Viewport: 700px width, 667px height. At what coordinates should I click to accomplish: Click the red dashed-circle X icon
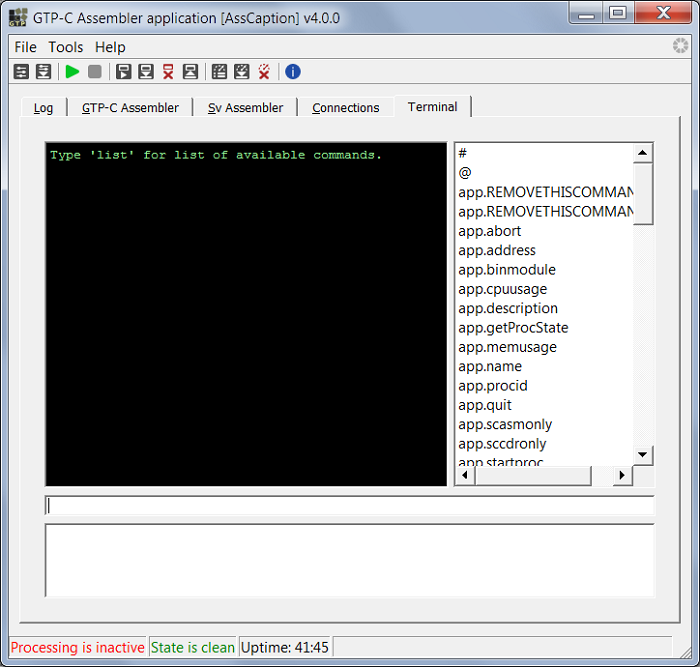(264, 71)
